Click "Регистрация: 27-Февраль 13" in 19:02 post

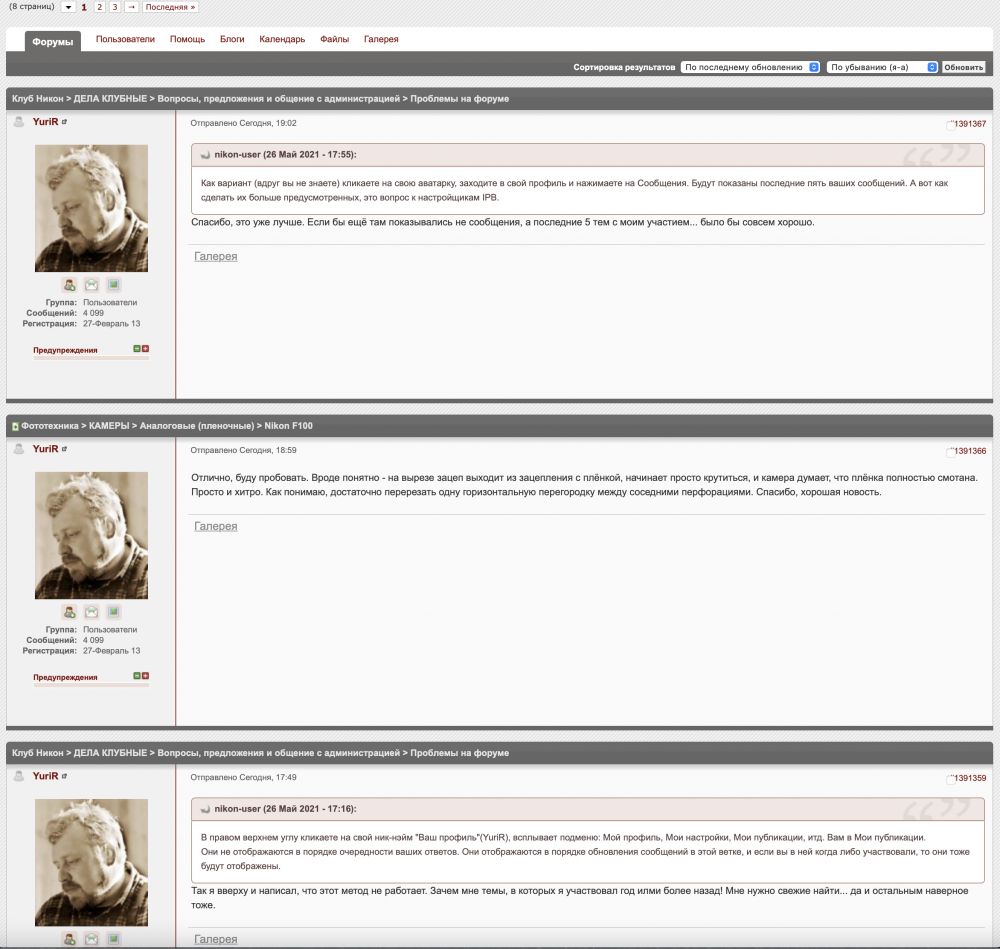tap(81, 324)
